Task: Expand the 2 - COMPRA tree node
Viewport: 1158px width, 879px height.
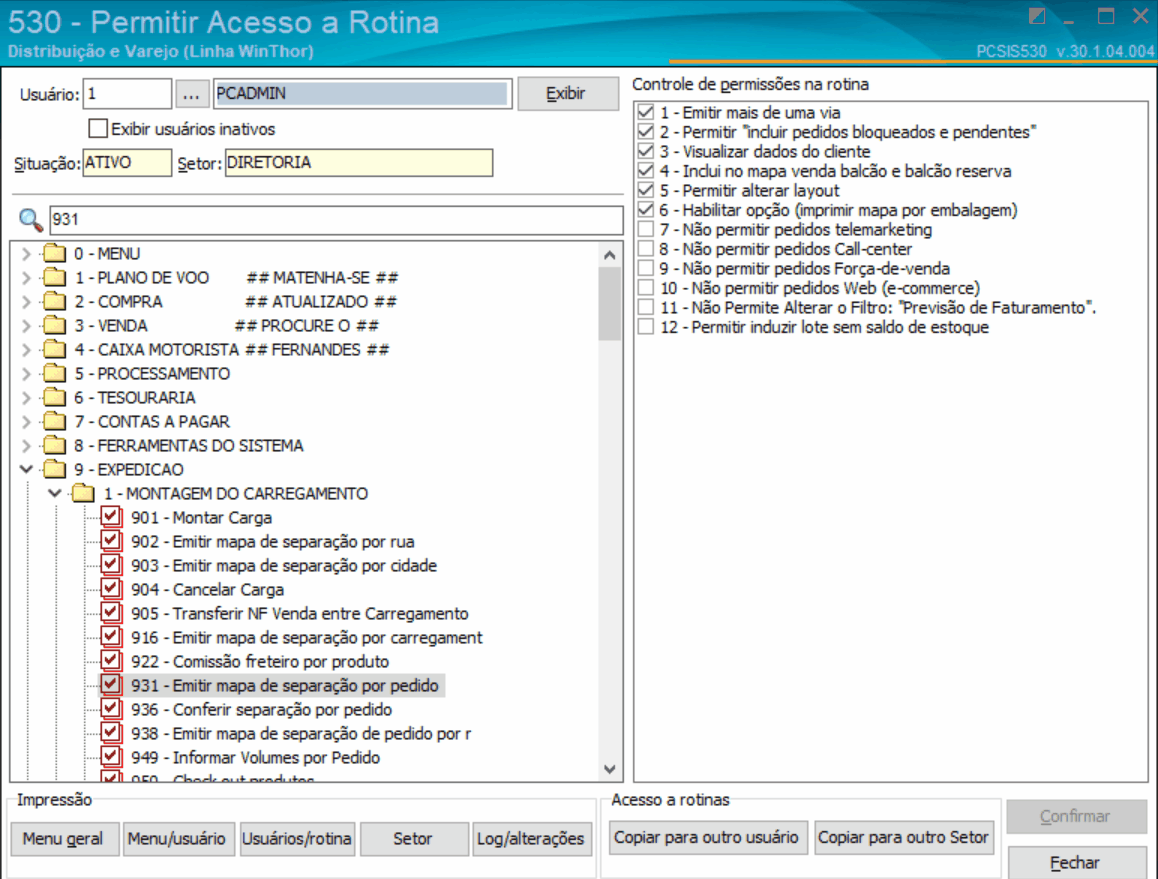Action: 27,301
